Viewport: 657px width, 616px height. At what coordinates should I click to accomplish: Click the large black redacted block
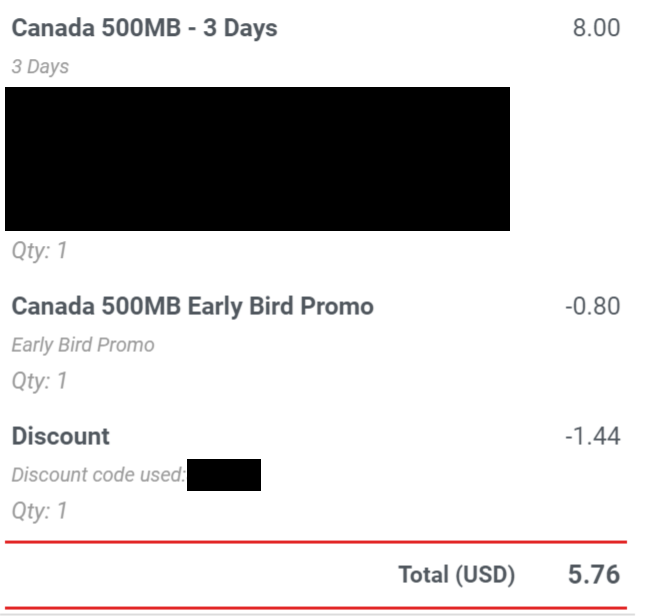coord(257,159)
